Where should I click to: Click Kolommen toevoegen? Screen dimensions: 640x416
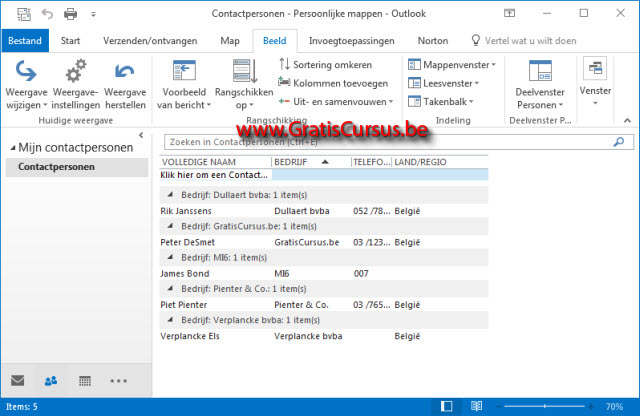(x=333, y=83)
